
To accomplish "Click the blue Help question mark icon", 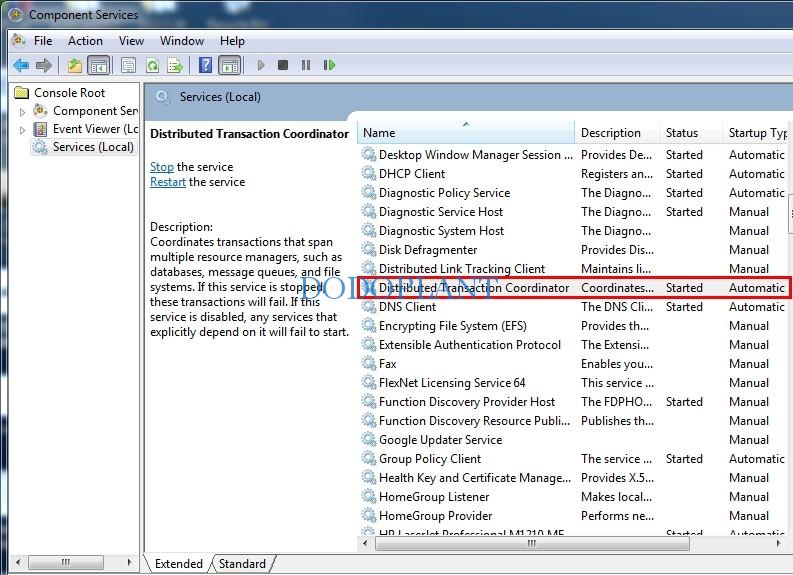I will click(x=205, y=65).
